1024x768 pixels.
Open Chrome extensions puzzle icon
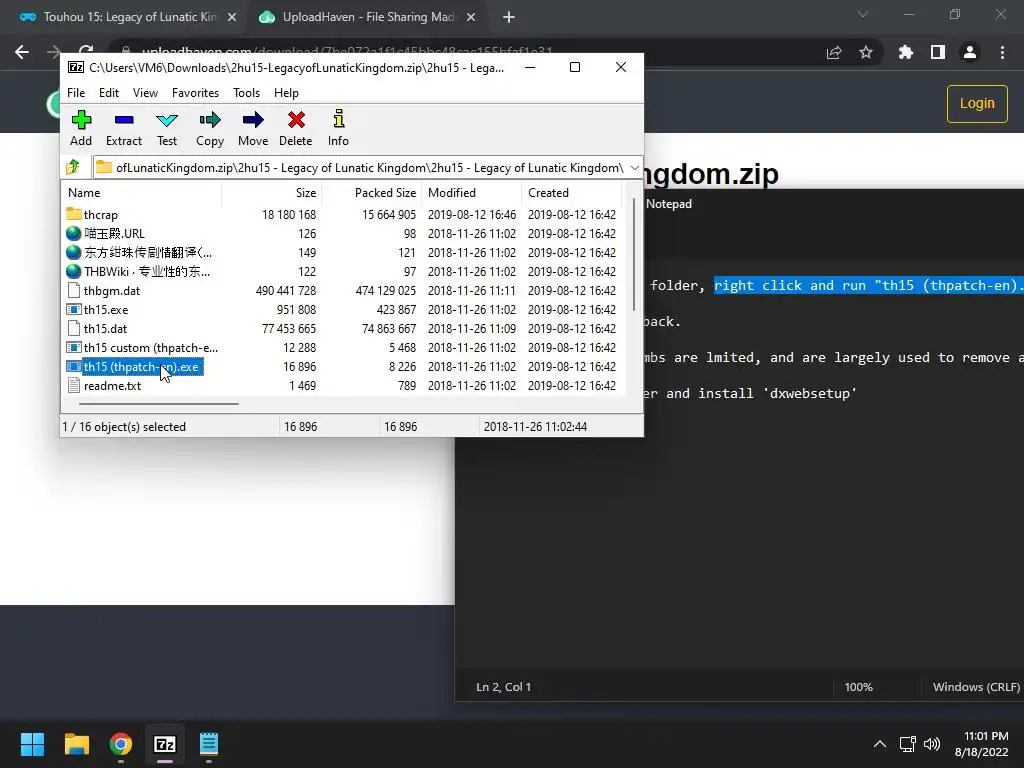click(x=906, y=52)
